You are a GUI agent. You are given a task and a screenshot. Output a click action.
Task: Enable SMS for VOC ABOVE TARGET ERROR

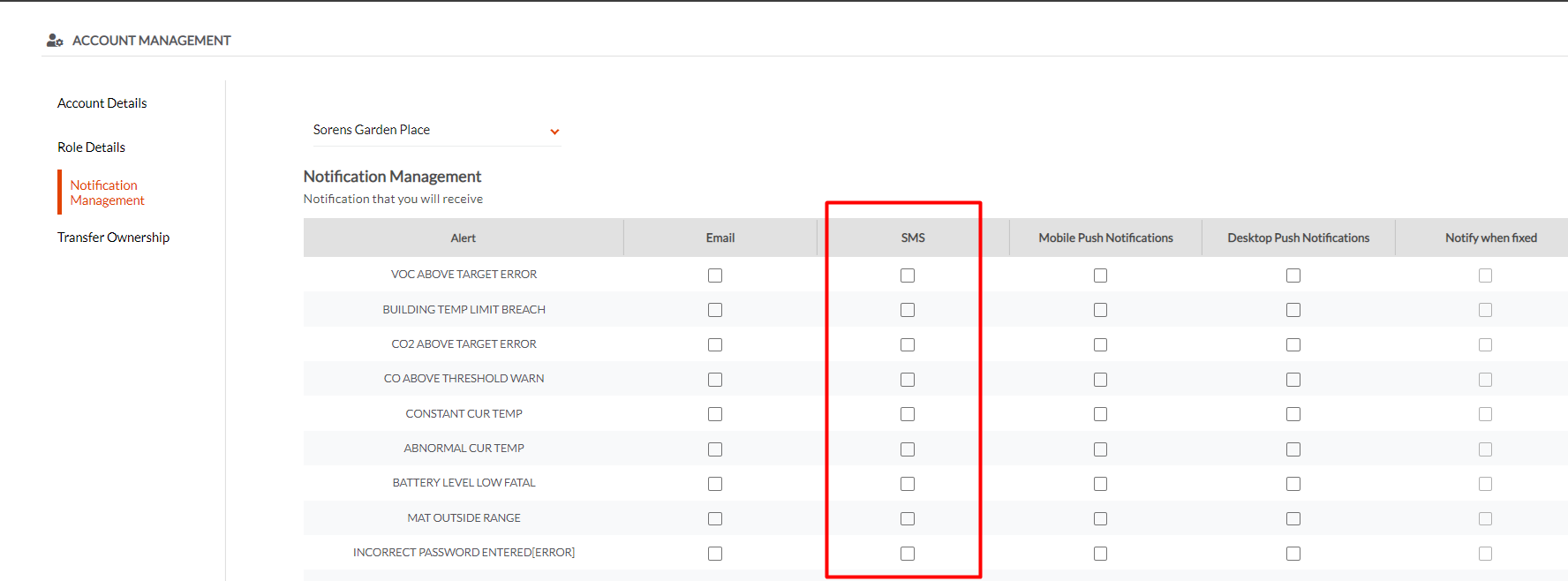908,275
